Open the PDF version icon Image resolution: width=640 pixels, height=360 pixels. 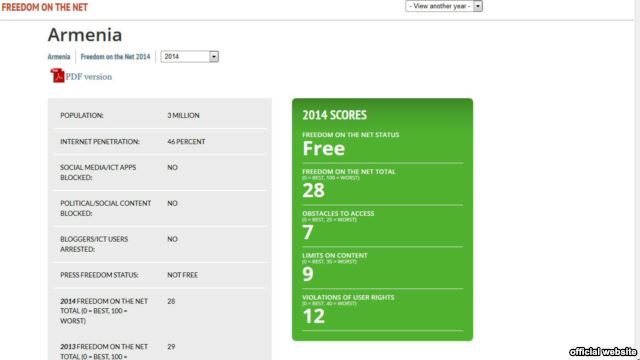(x=57, y=76)
